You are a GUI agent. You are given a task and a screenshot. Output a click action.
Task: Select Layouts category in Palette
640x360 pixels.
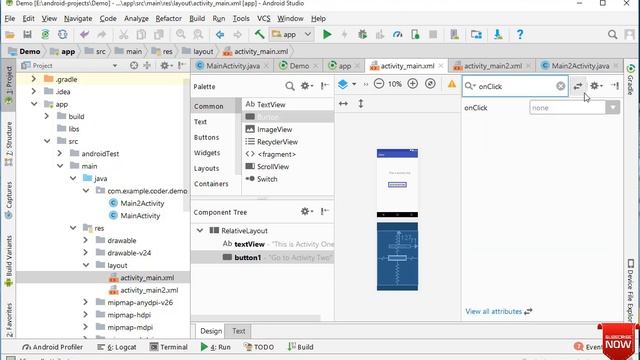(207, 168)
